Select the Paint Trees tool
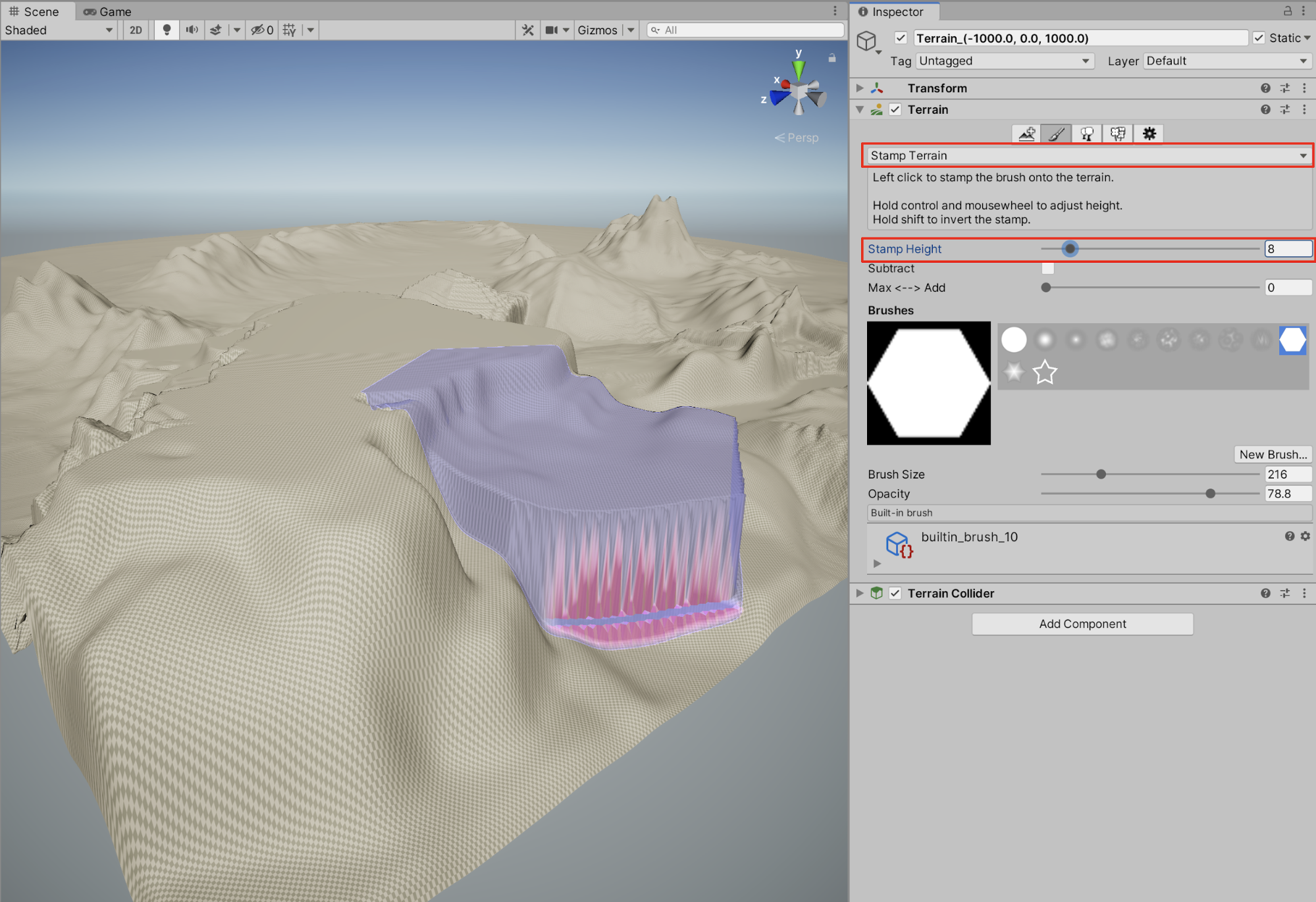Image resolution: width=1316 pixels, height=902 pixels. pos(1087,134)
